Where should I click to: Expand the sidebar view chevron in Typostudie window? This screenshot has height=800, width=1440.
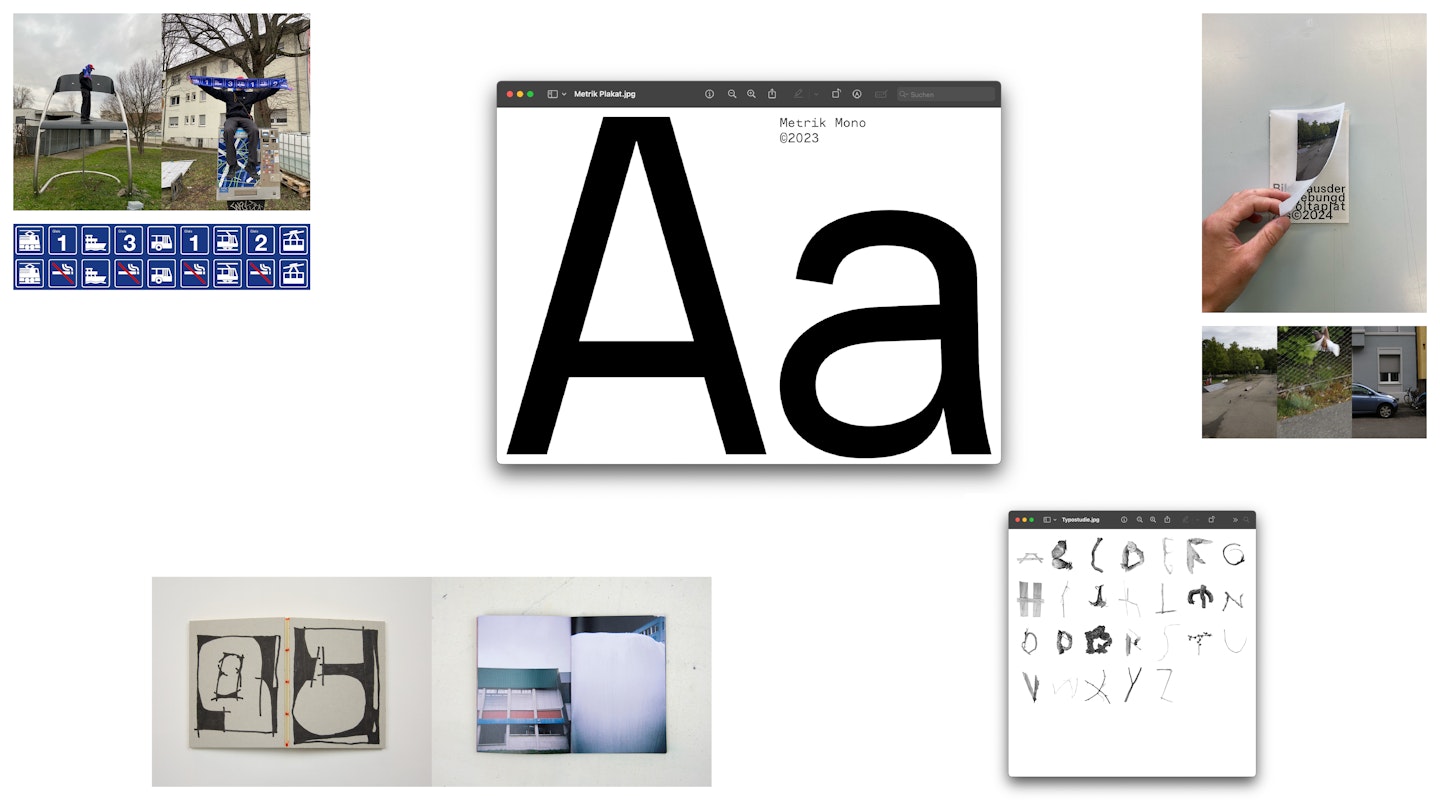[1055, 520]
